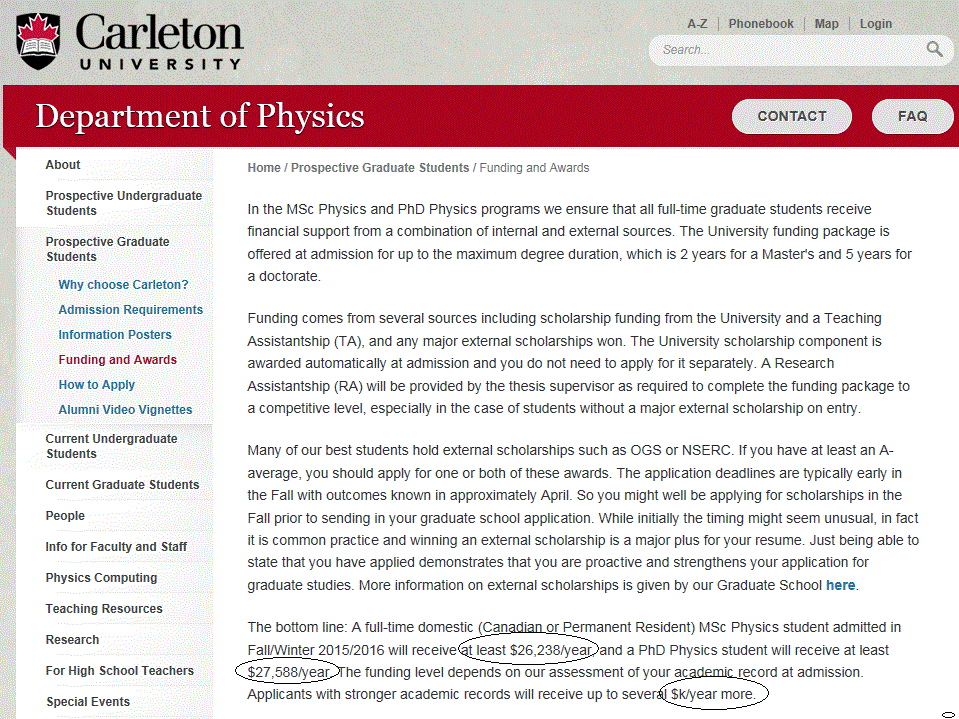Open the campus Map link

coord(826,24)
